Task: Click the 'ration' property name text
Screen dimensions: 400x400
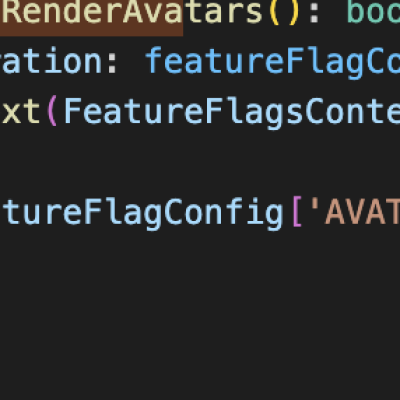Action: pos(51,62)
